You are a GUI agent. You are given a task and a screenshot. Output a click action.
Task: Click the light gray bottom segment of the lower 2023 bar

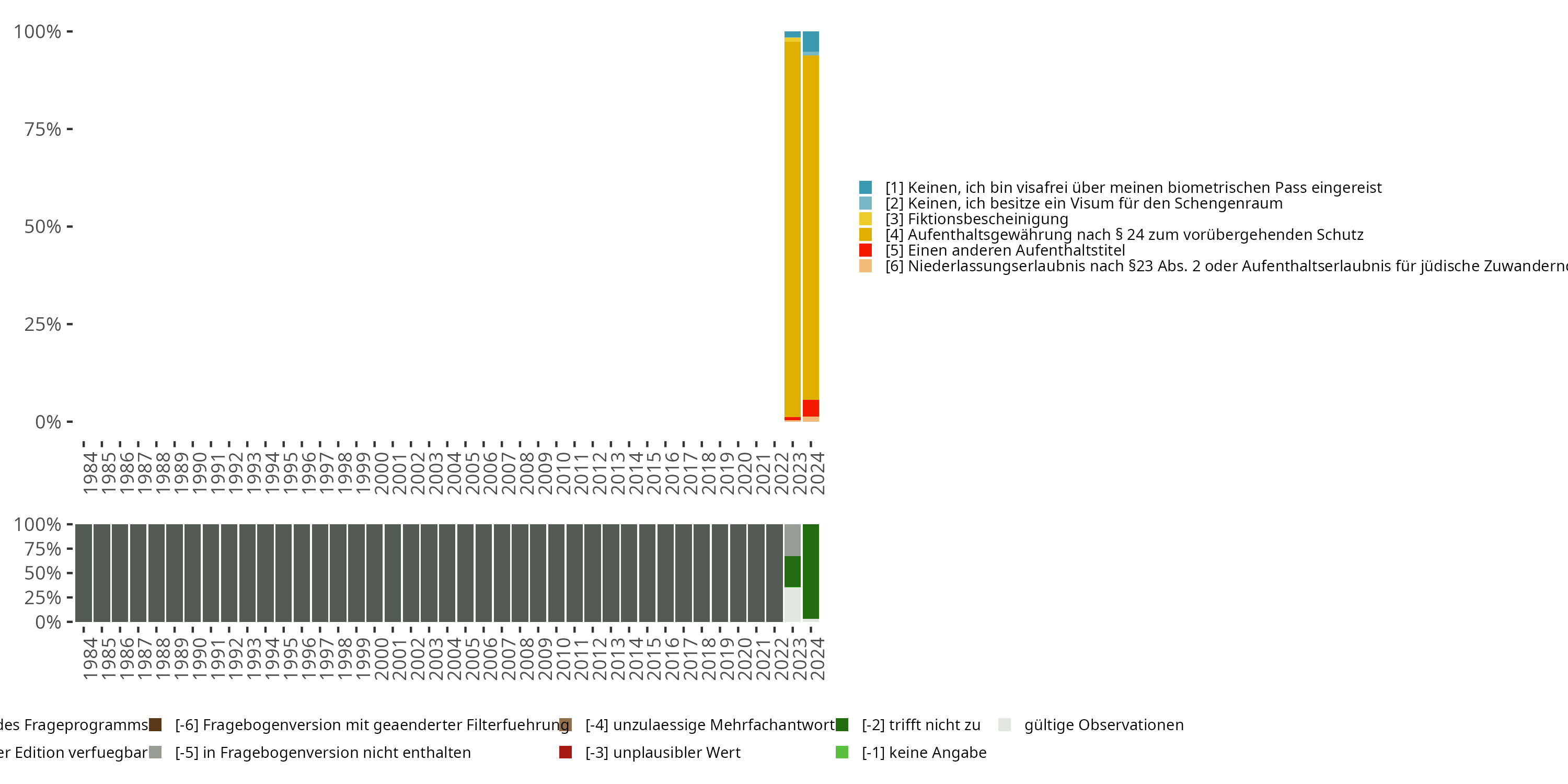point(792,604)
